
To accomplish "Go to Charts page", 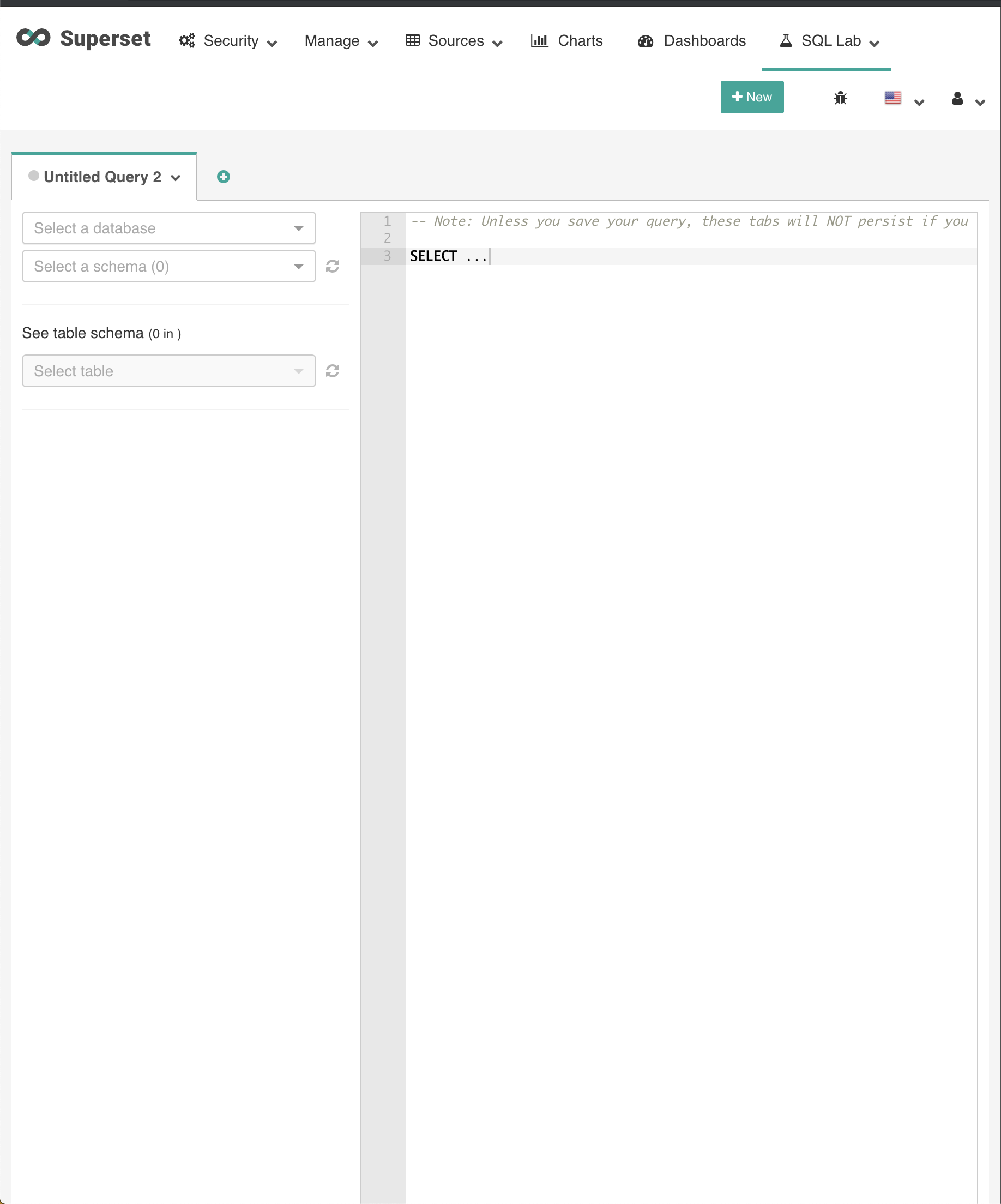I will pyautogui.click(x=566, y=41).
